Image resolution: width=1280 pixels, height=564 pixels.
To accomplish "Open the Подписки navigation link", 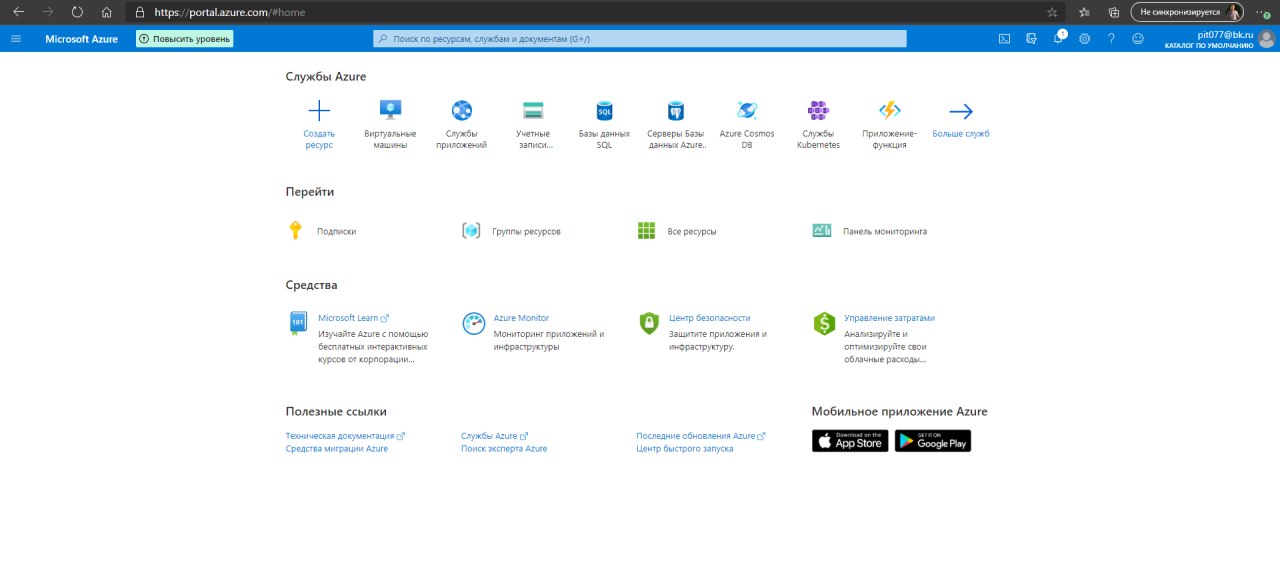I will (337, 231).
